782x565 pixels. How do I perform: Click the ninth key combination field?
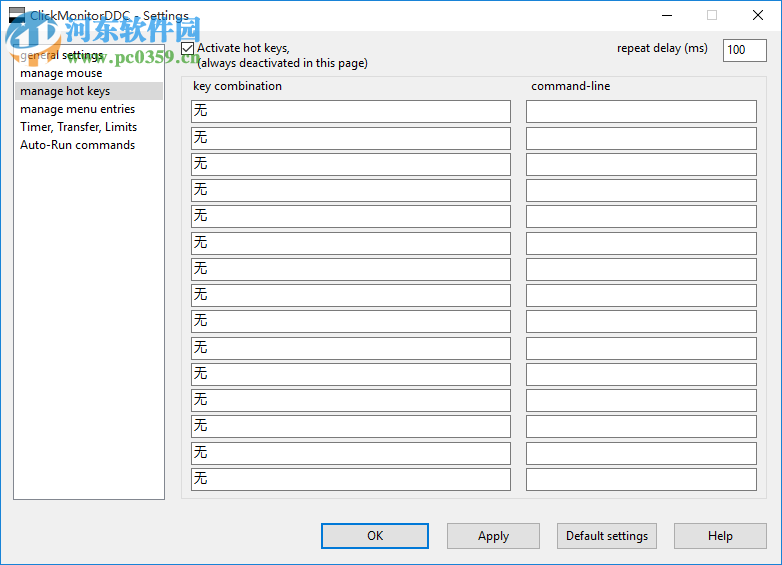pos(351,321)
